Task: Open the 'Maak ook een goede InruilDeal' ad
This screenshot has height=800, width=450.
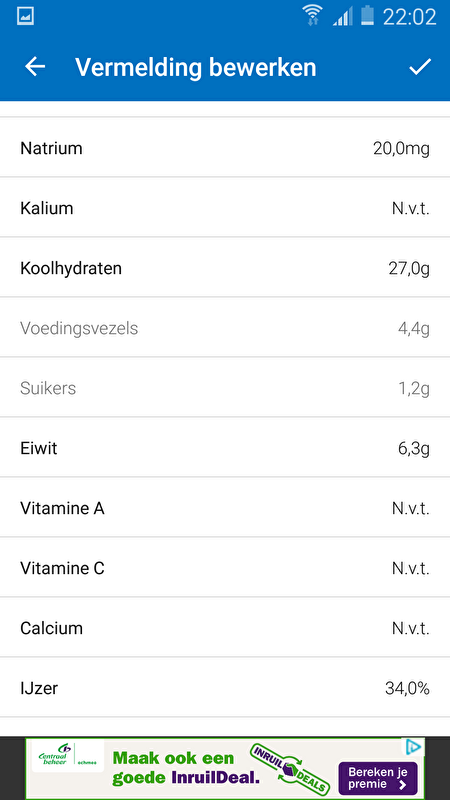Action: (225, 768)
